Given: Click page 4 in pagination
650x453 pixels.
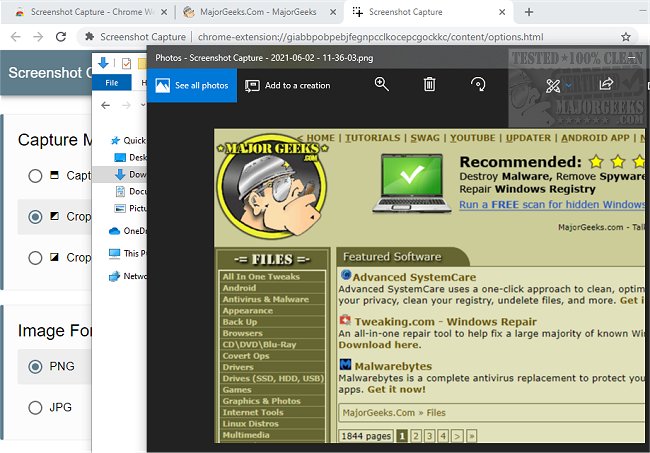Looking at the screenshot, I should [x=443, y=436].
